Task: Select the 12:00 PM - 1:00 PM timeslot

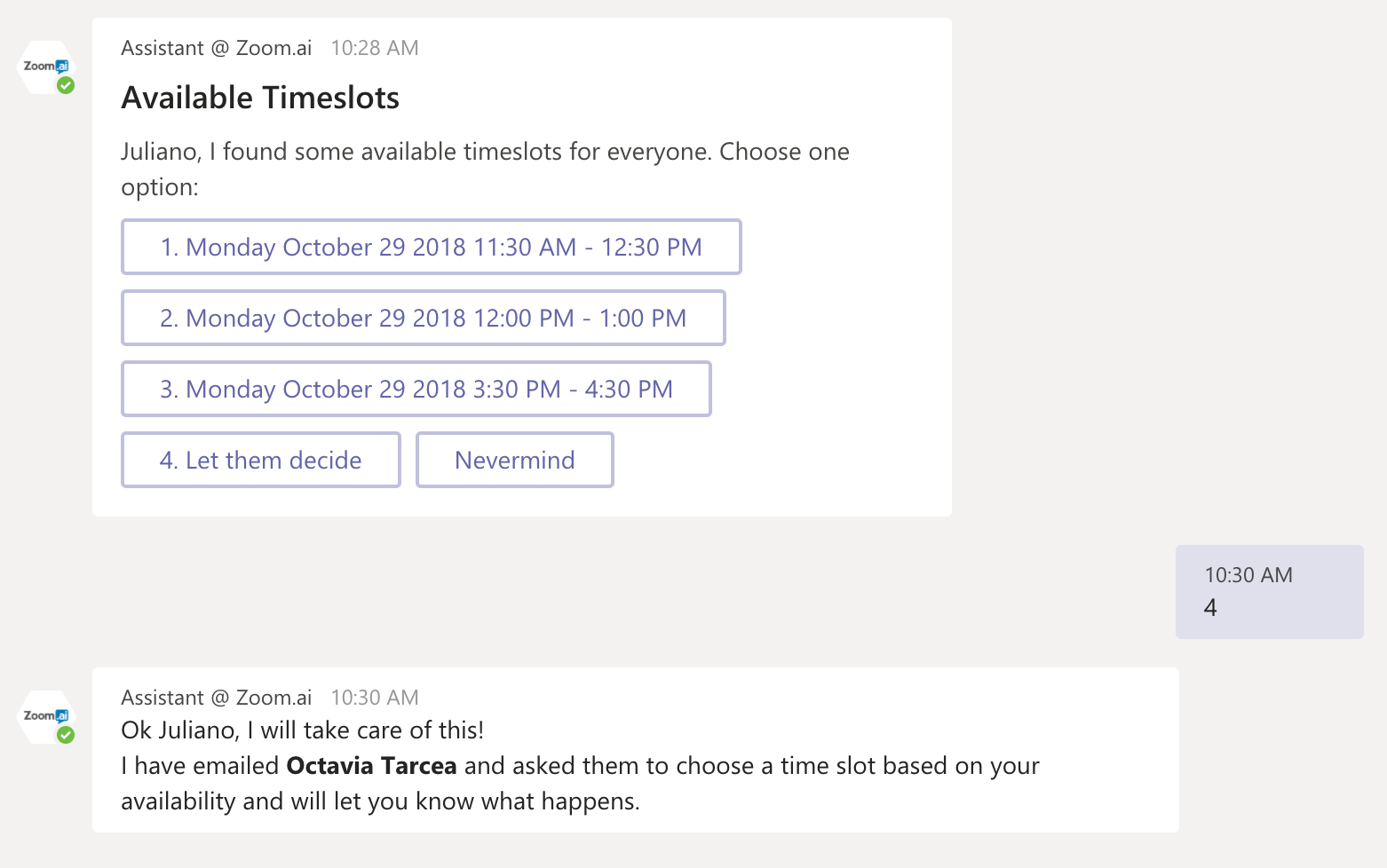Action: [x=423, y=318]
